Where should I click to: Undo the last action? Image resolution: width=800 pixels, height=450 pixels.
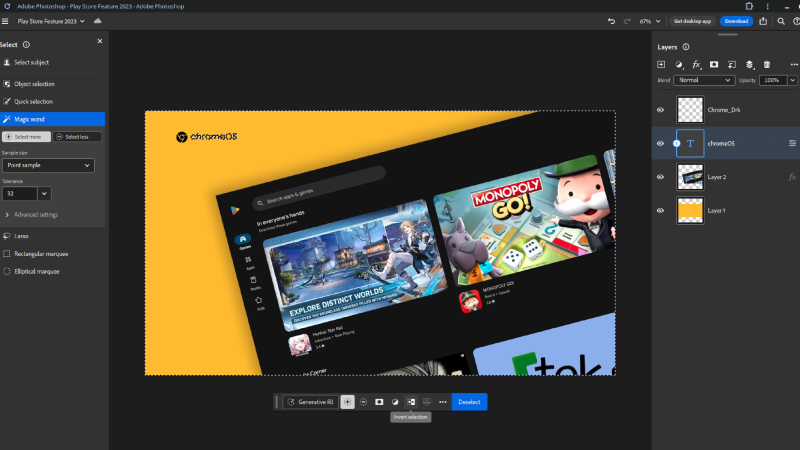(611, 21)
